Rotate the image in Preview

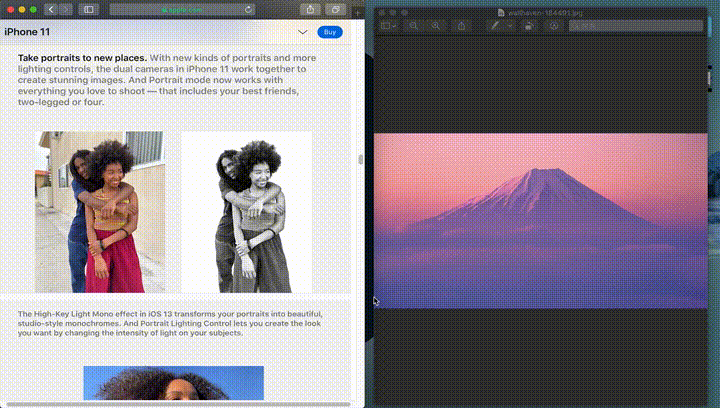click(x=529, y=26)
